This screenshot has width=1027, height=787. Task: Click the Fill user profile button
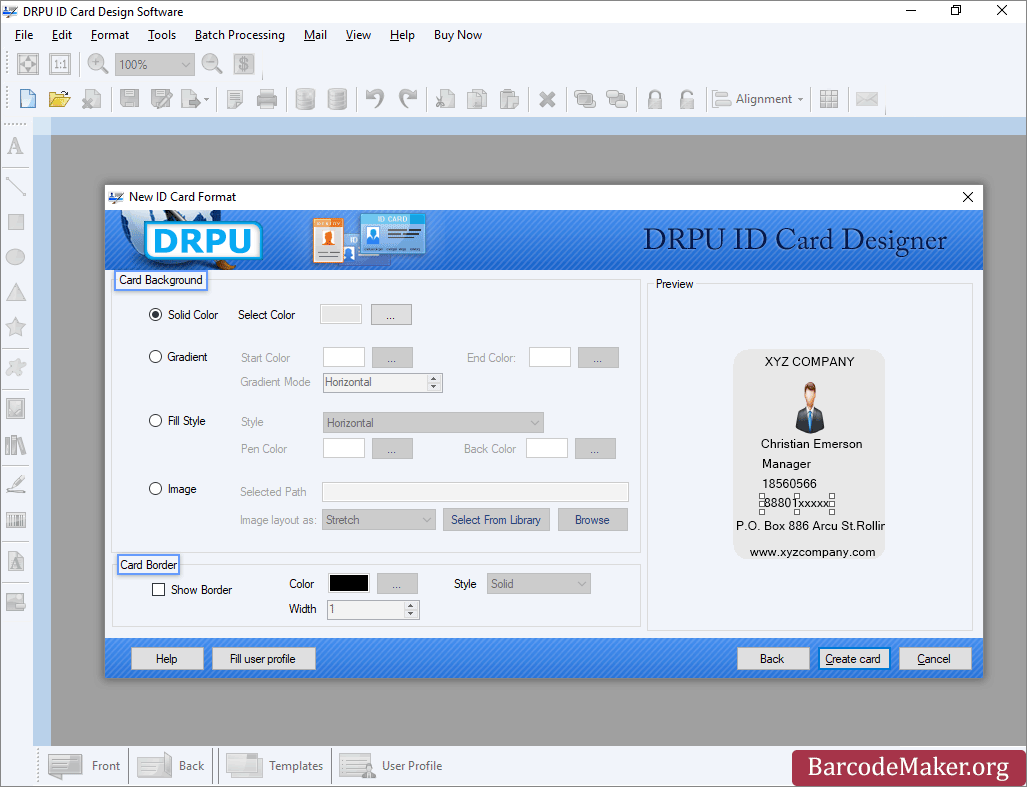coord(263,659)
